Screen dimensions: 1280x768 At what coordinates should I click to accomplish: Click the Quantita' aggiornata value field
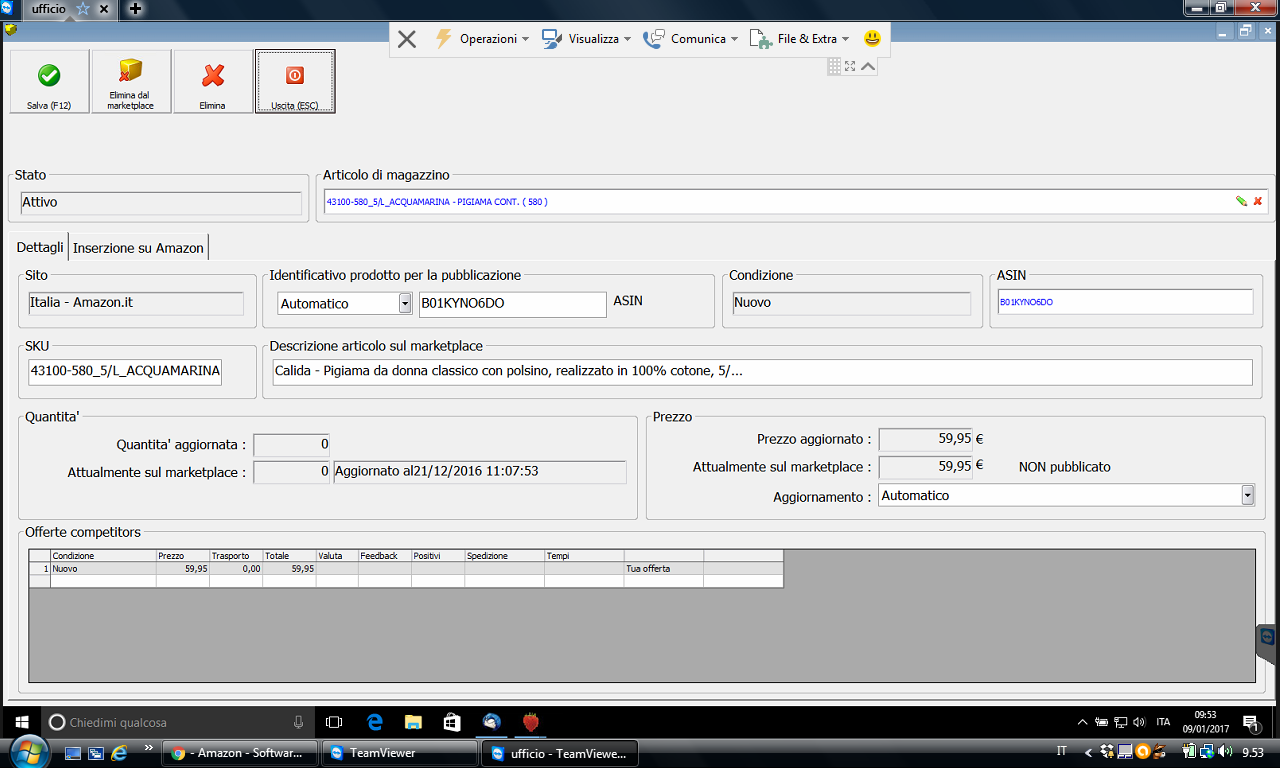(292, 444)
